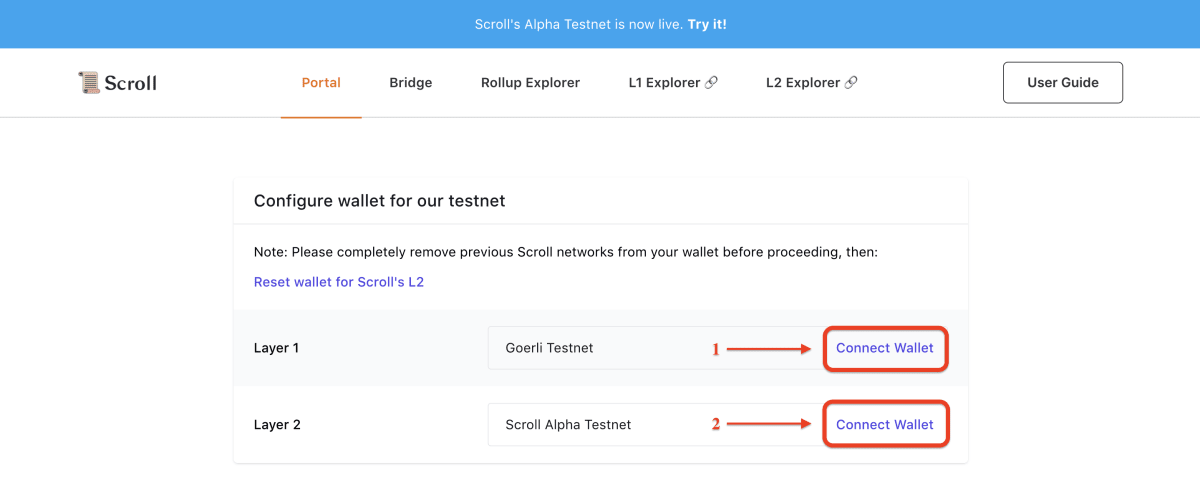Click the link icon beside L1 Explorer
The width and height of the screenshot is (1200, 493).
pyautogui.click(x=711, y=83)
